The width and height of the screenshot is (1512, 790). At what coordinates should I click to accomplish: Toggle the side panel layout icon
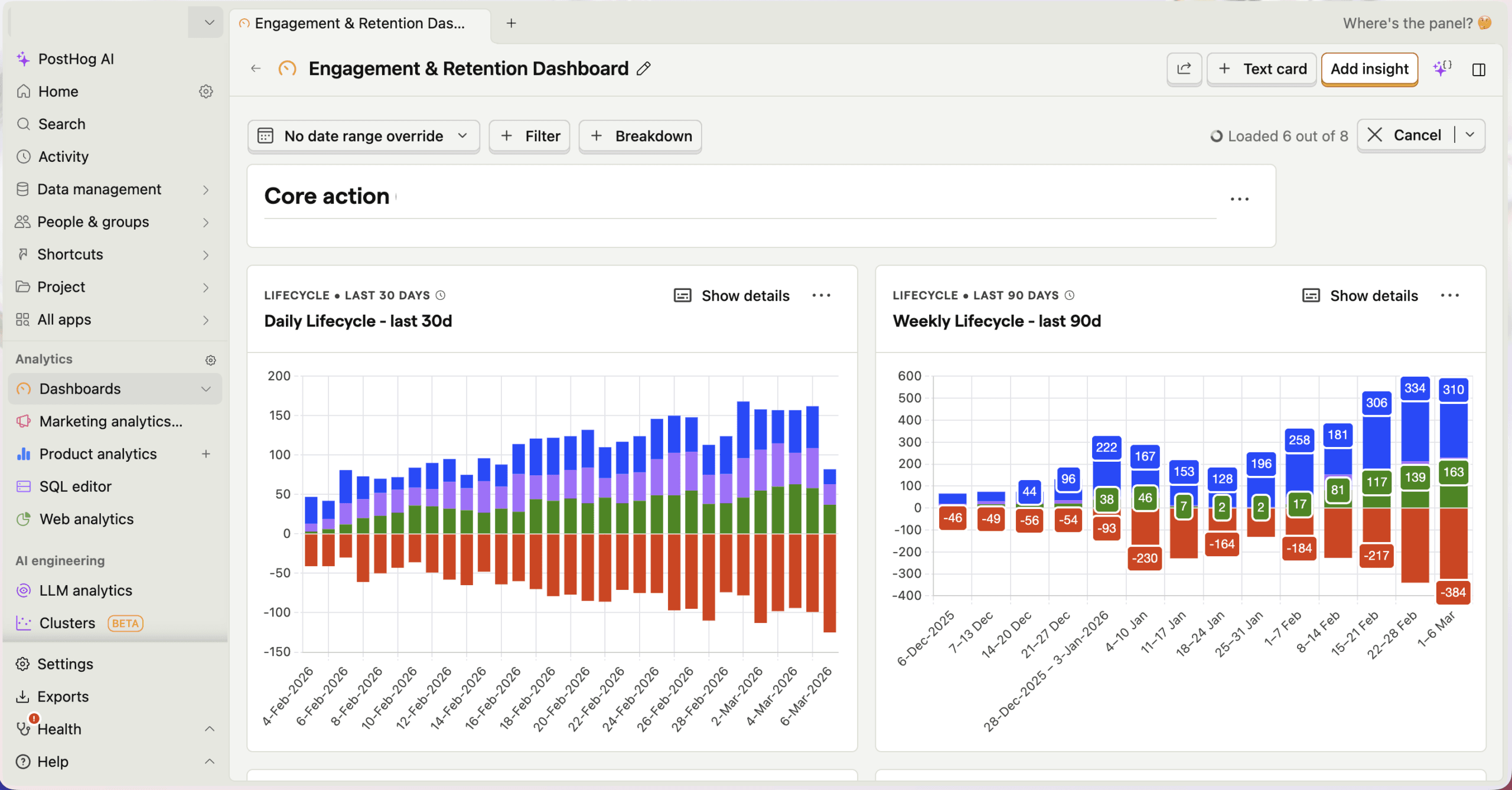coord(1478,70)
